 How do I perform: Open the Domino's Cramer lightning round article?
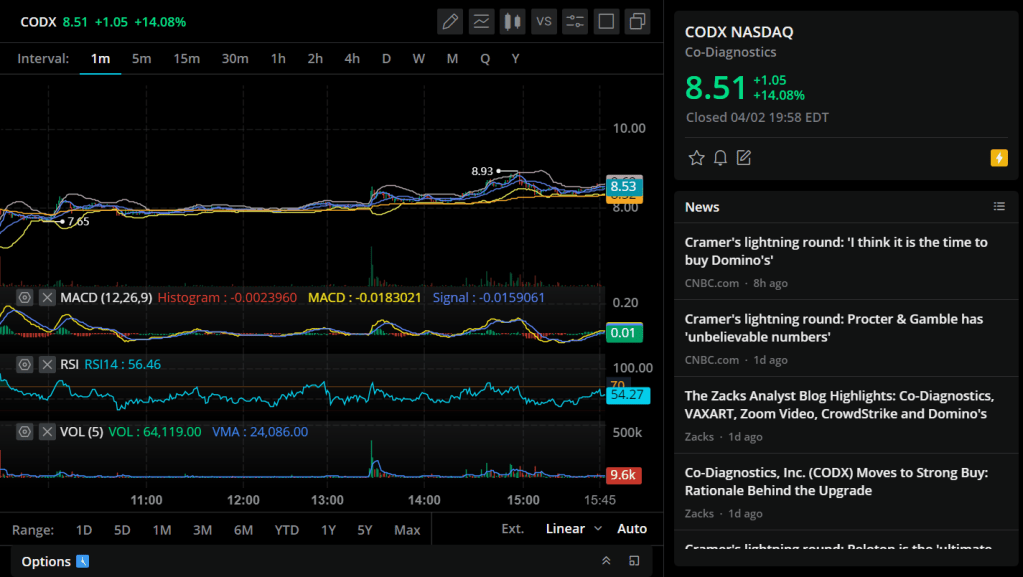(835, 251)
